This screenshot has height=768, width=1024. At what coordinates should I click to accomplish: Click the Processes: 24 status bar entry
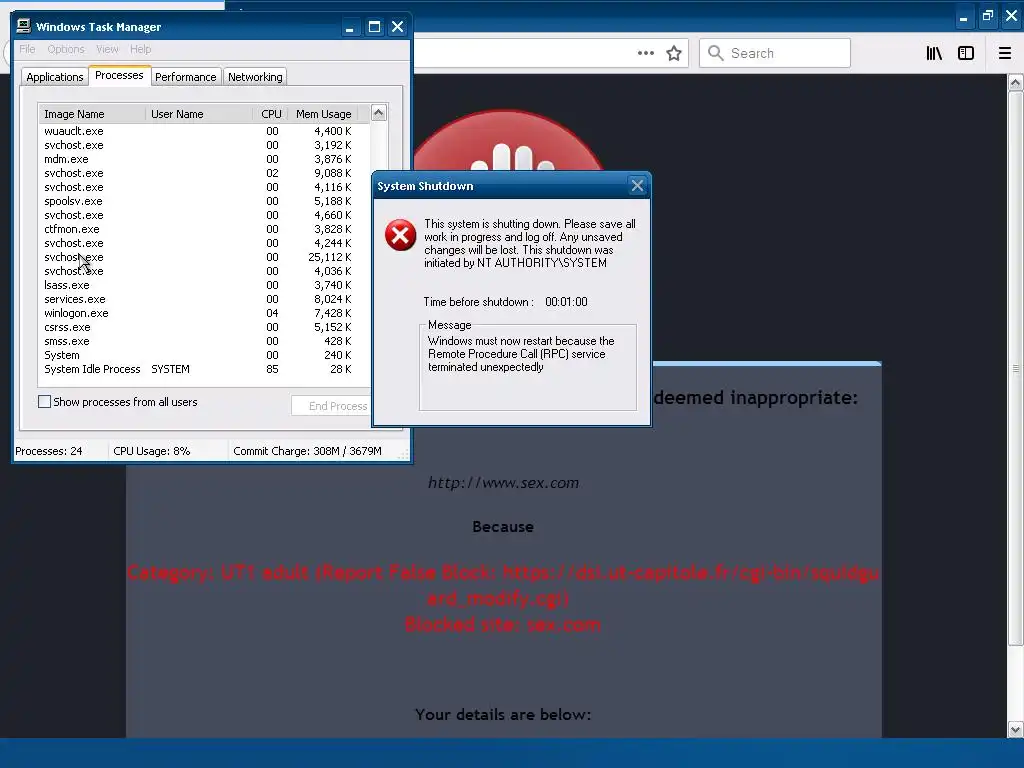[x=49, y=451]
